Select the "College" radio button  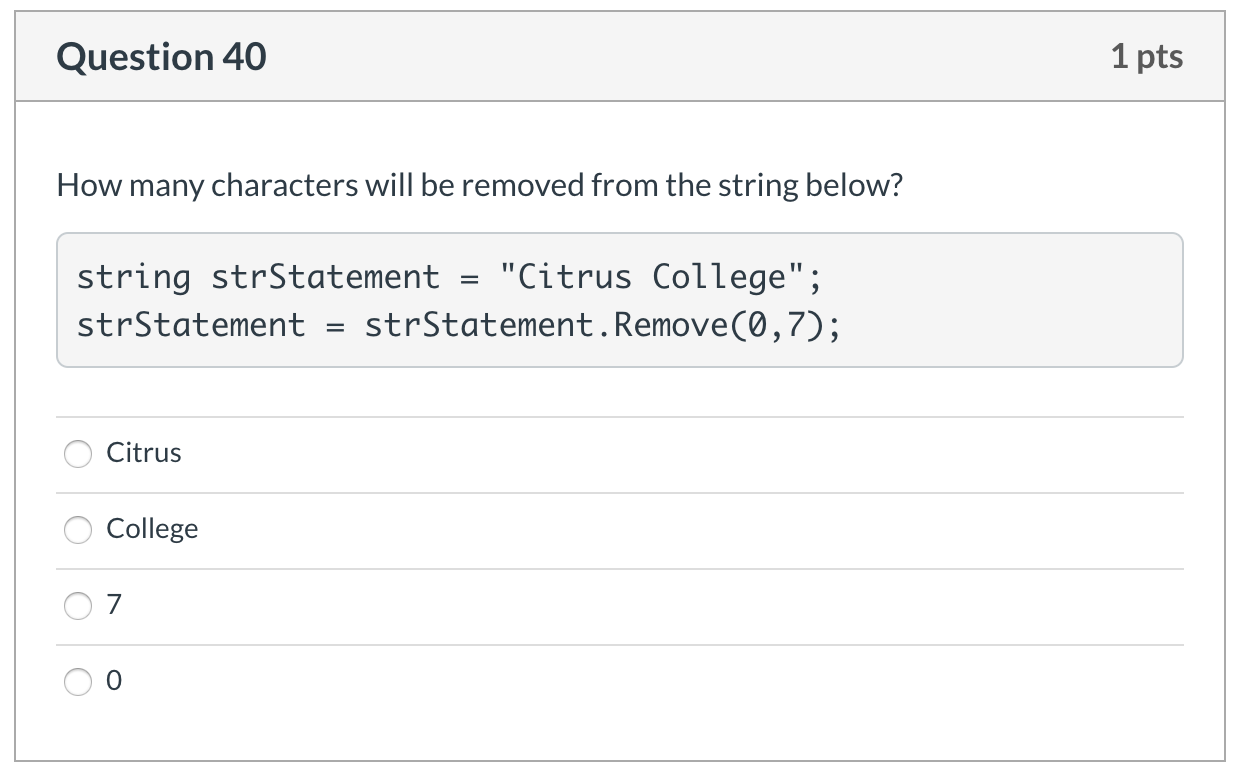pyautogui.click(x=78, y=530)
